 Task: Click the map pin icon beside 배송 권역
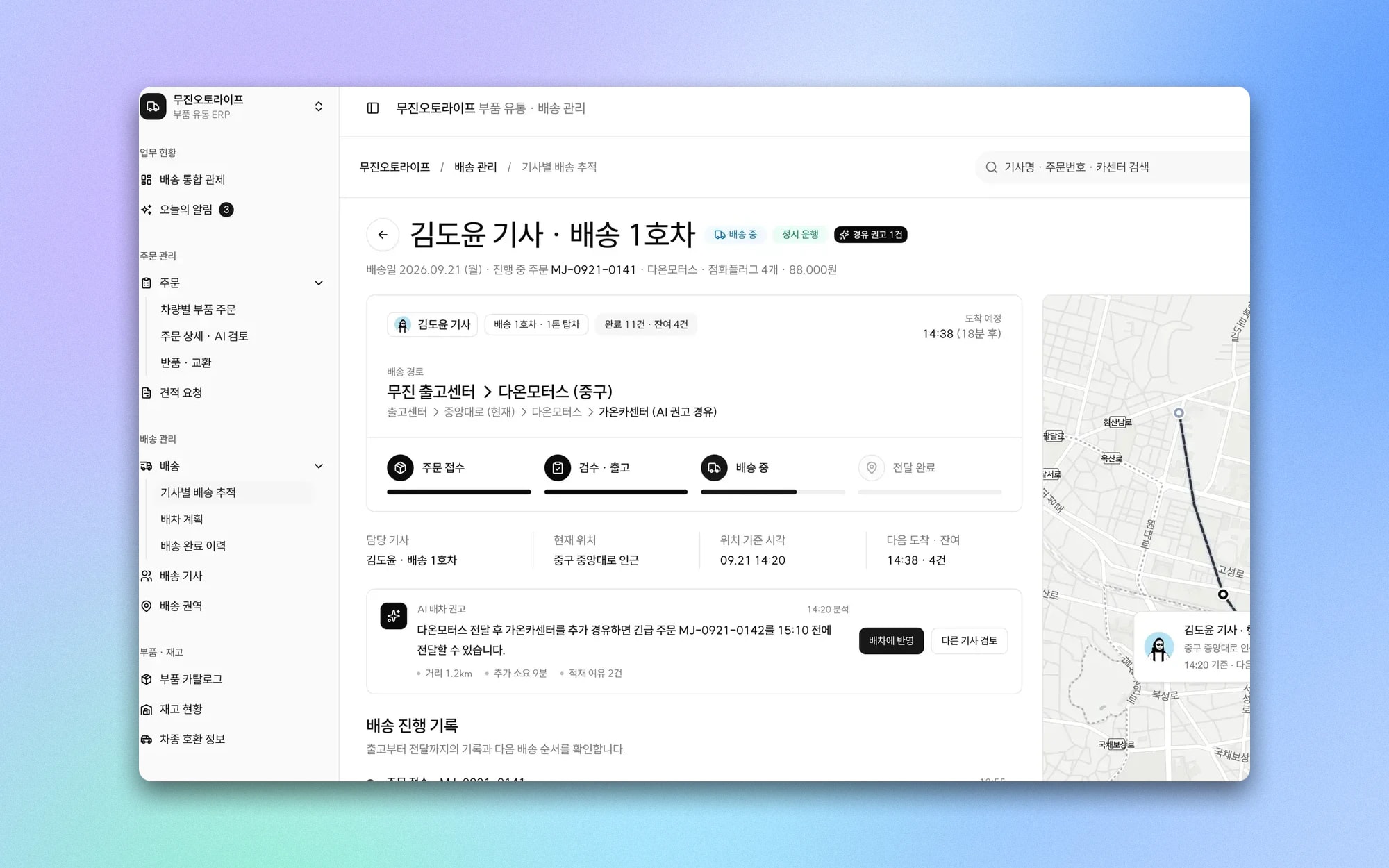(x=147, y=606)
